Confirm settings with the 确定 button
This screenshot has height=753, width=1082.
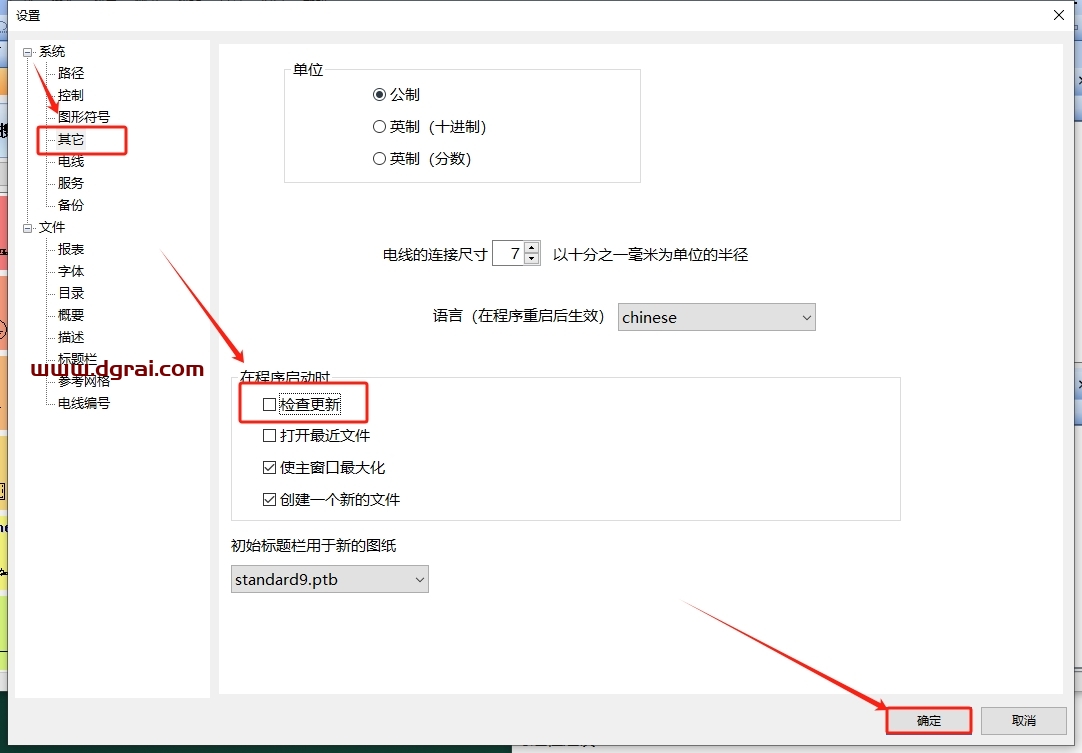pyautogui.click(x=927, y=720)
